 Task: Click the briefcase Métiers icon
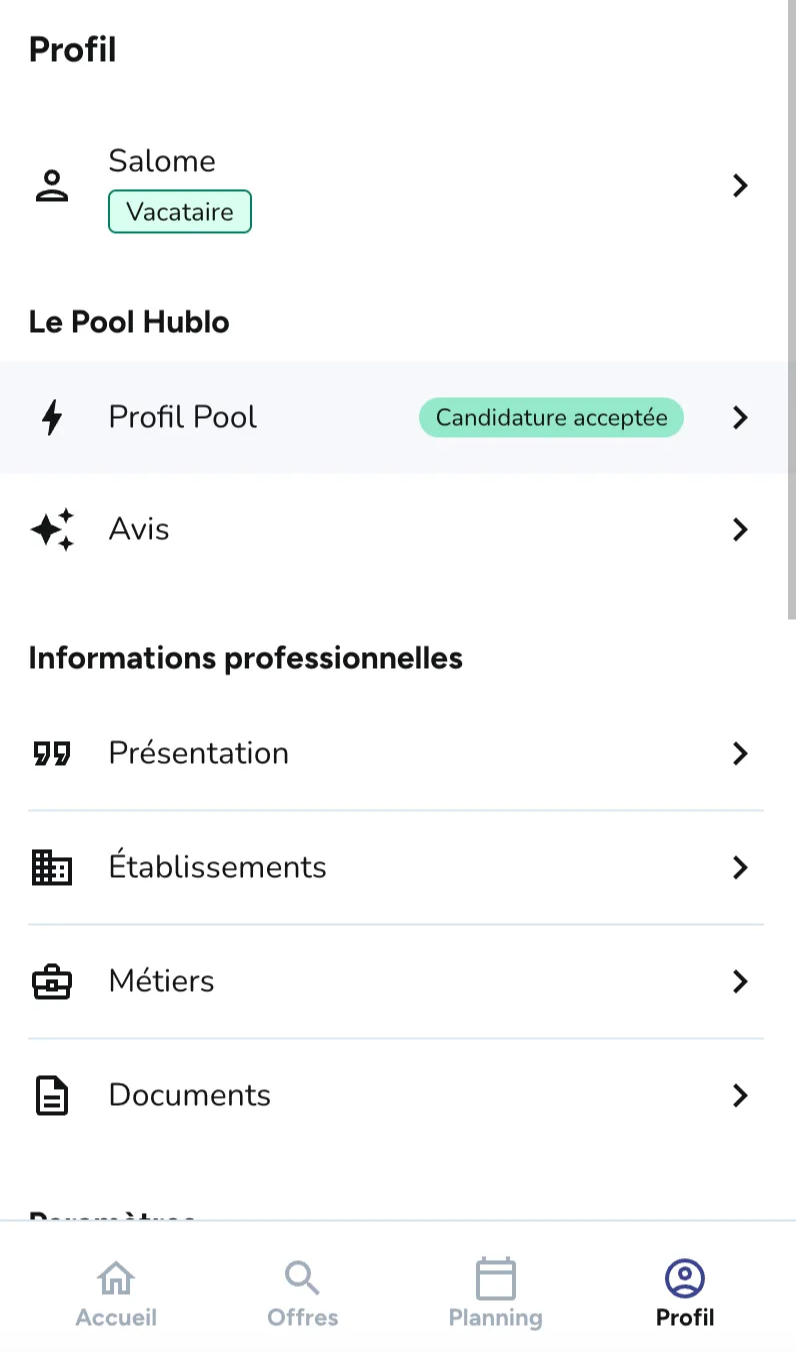pyautogui.click(x=52, y=981)
